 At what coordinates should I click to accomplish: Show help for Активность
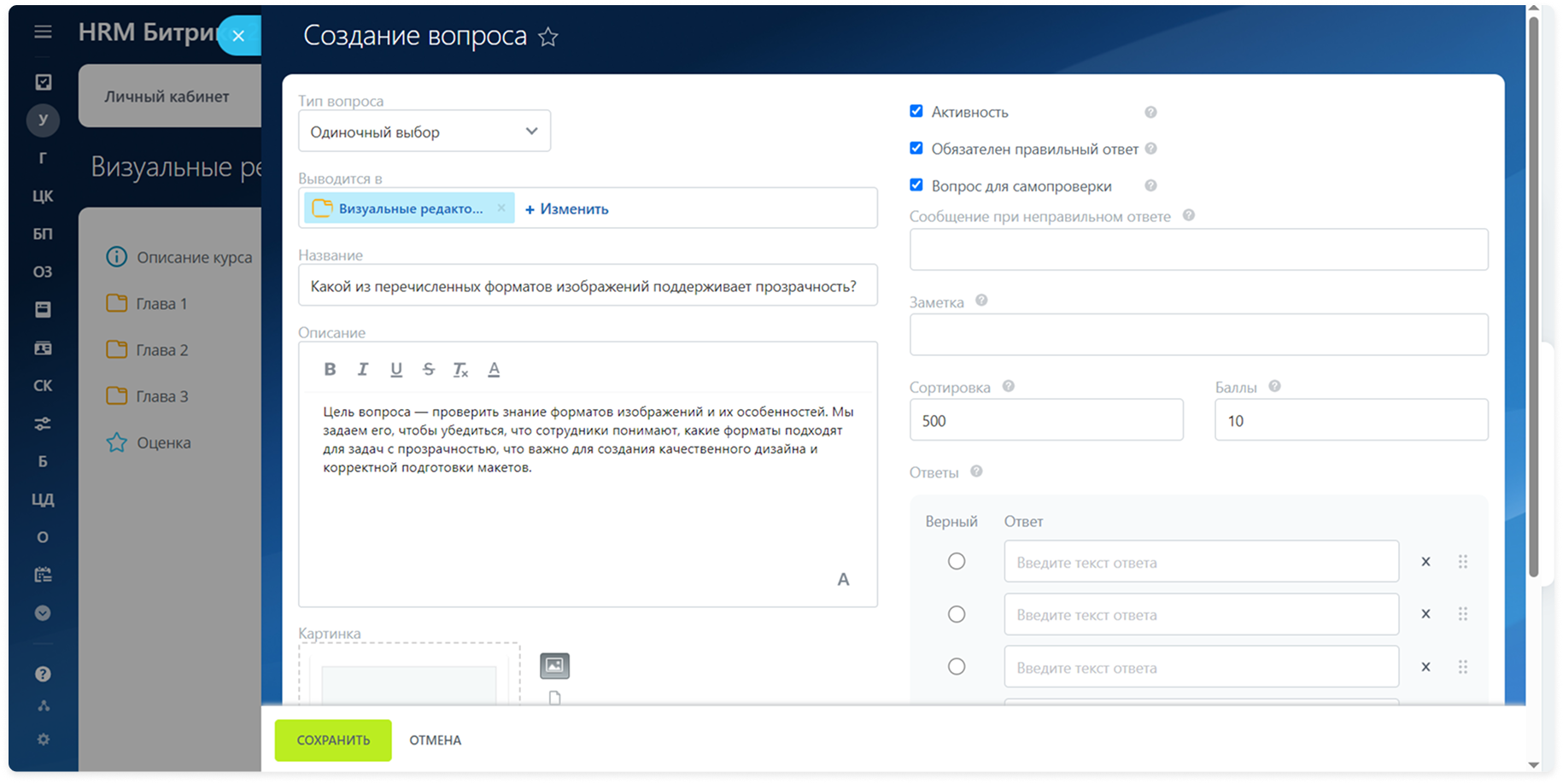[1150, 112]
